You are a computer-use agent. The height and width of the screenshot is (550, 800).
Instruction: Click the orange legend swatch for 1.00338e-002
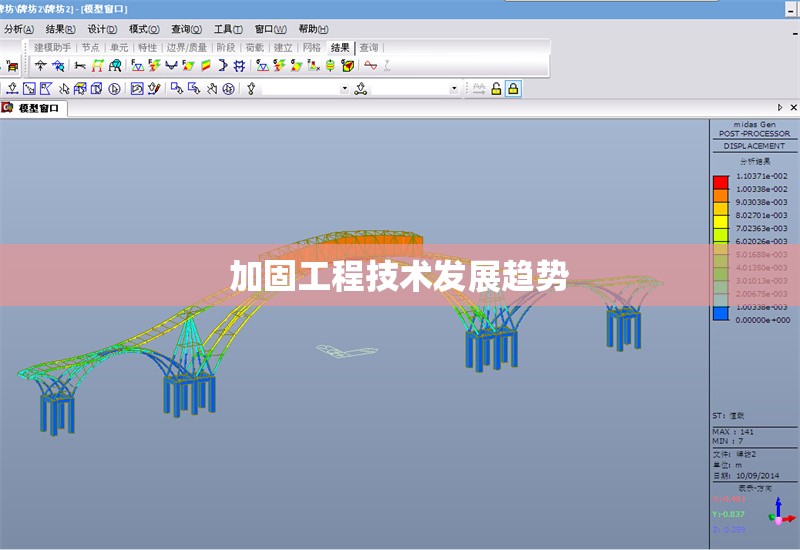click(x=721, y=196)
